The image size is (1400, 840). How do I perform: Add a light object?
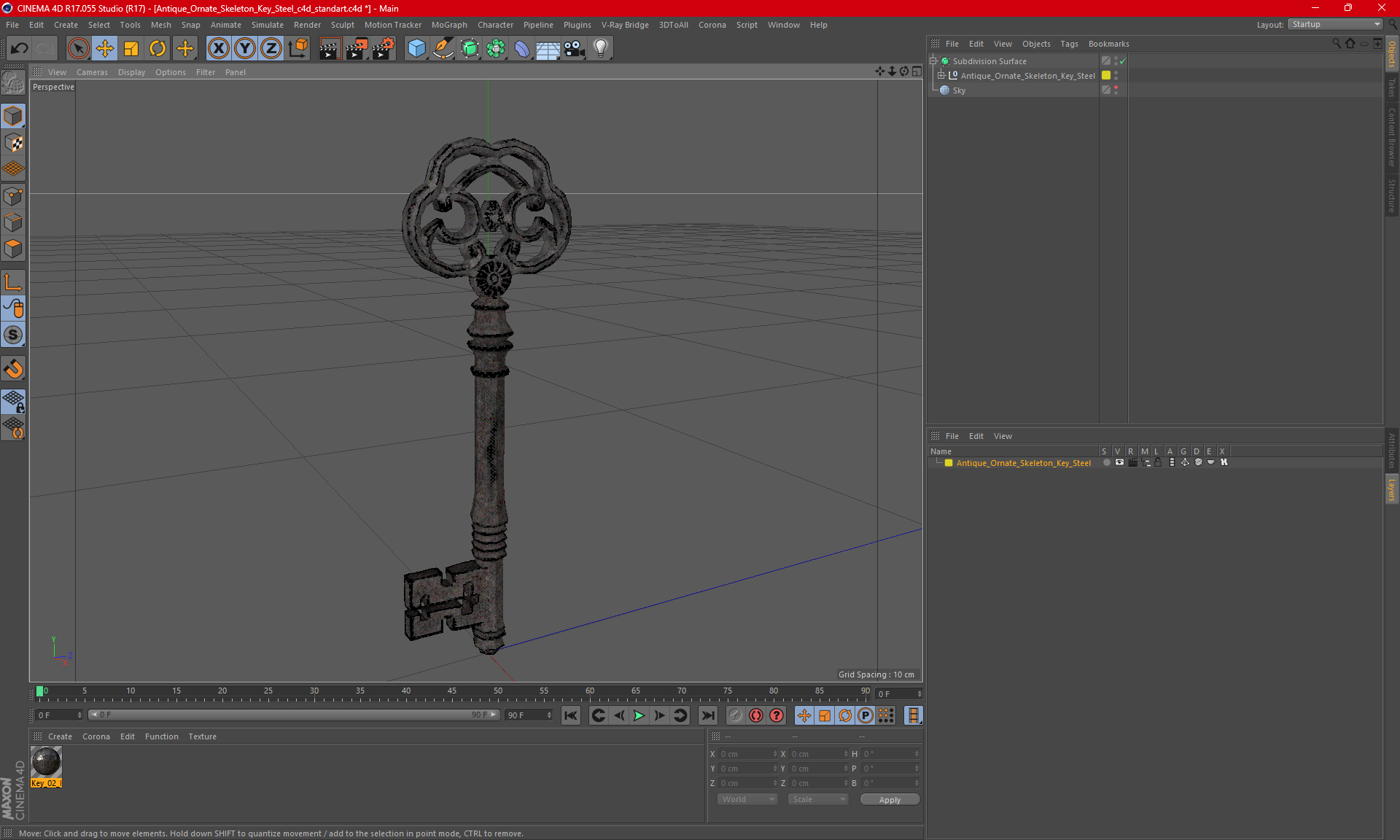click(601, 48)
